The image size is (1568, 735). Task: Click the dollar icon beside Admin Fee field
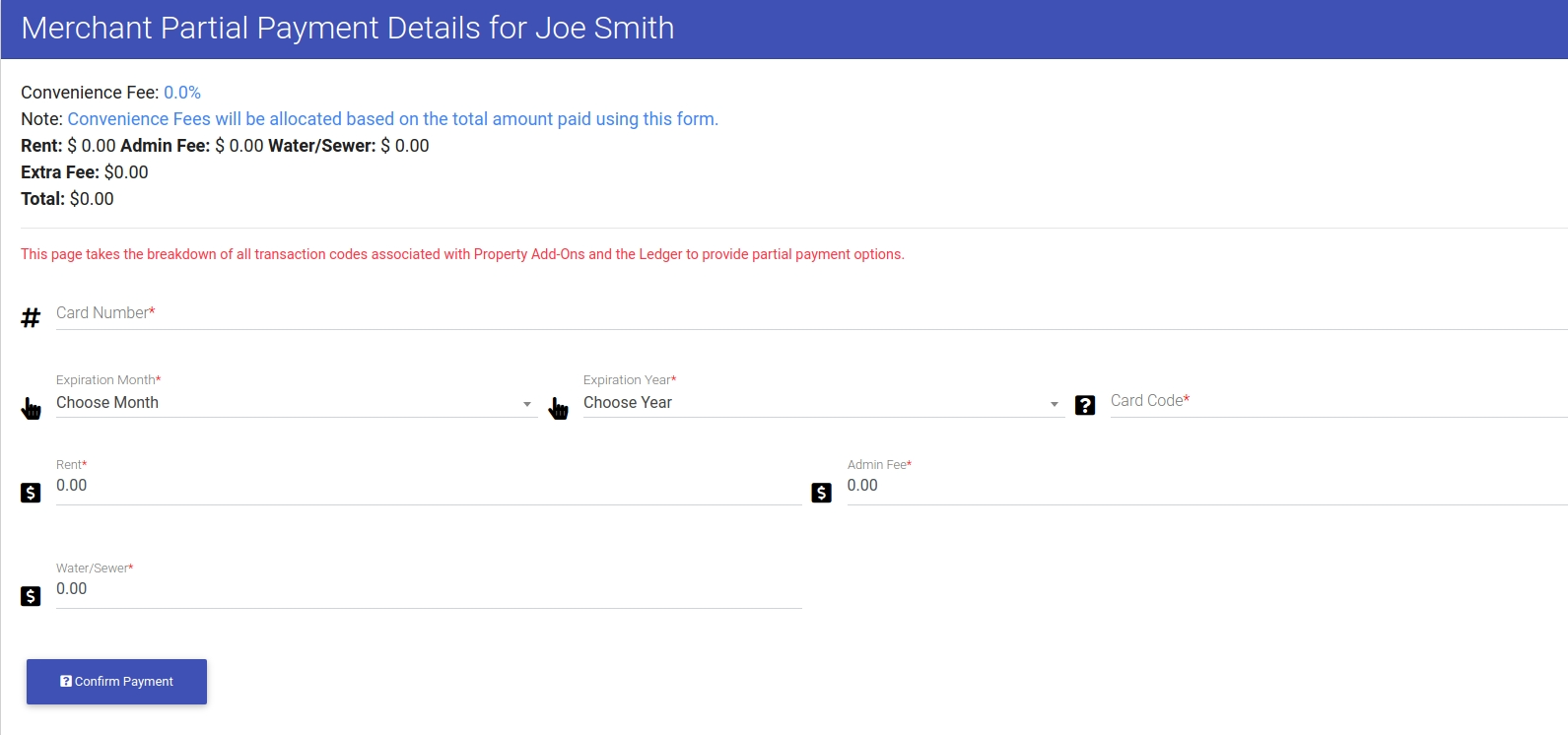coord(821,493)
